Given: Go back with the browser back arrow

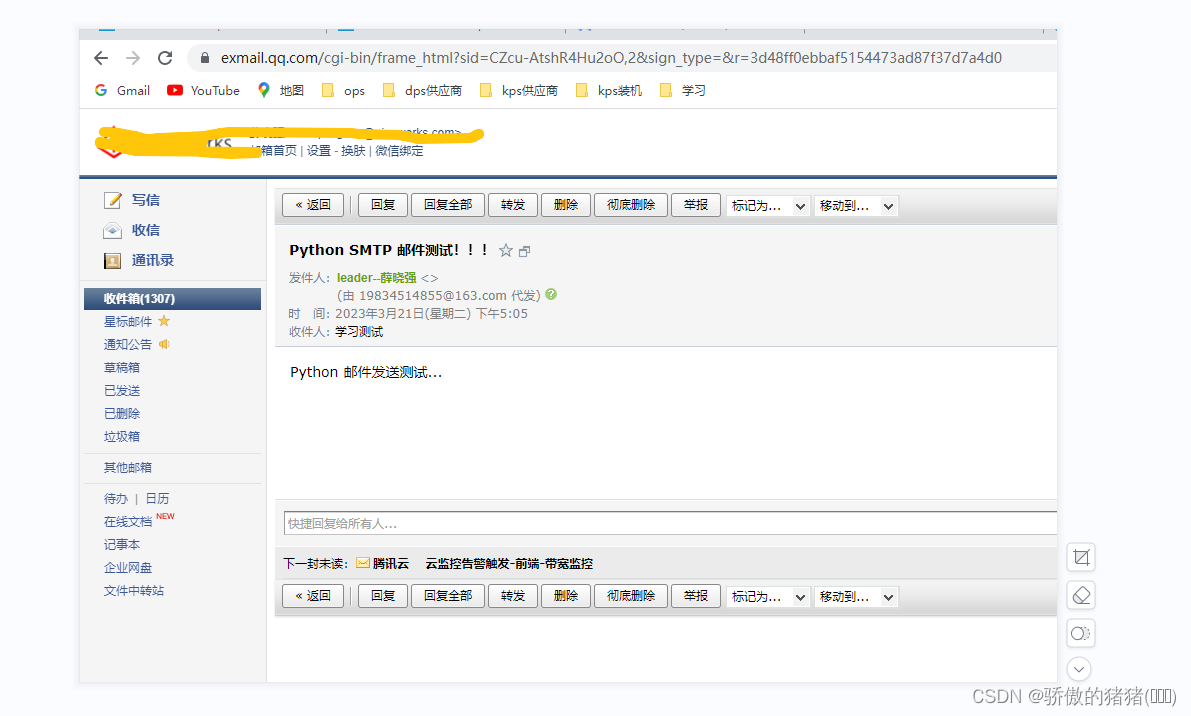Looking at the screenshot, I should point(101,58).
